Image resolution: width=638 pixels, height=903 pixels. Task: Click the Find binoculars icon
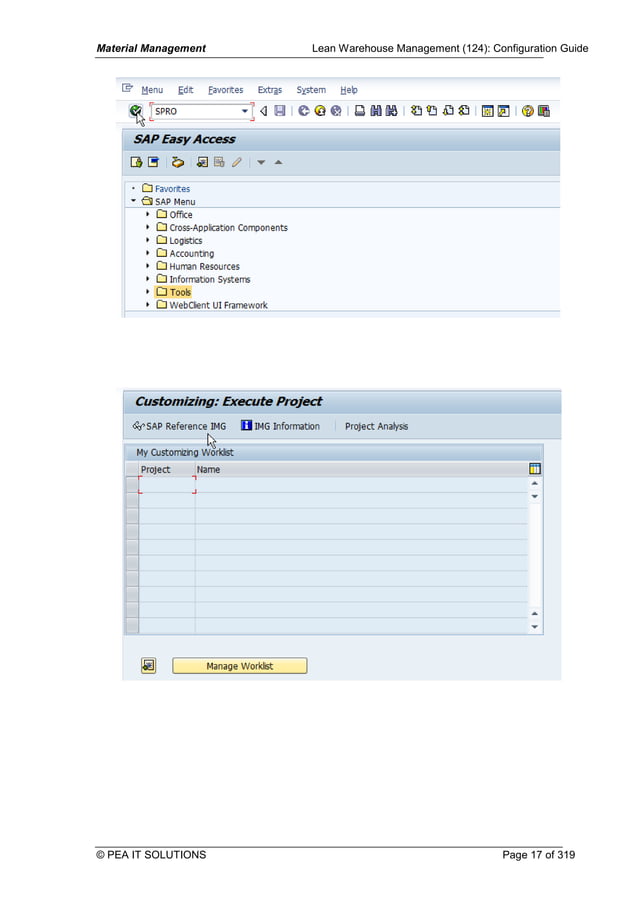(375, 111)
